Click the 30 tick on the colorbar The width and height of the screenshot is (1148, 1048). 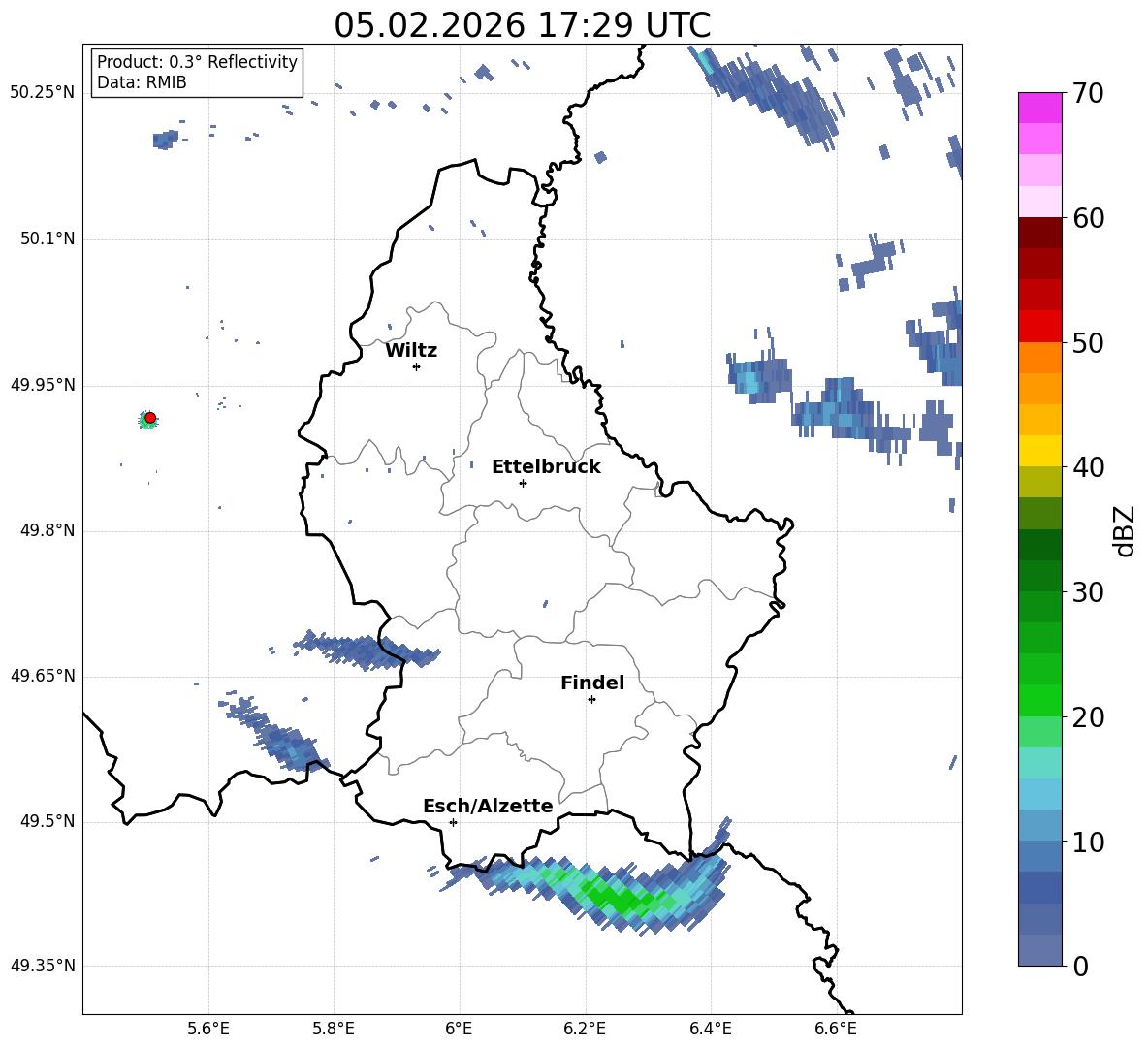(1088, 592)
